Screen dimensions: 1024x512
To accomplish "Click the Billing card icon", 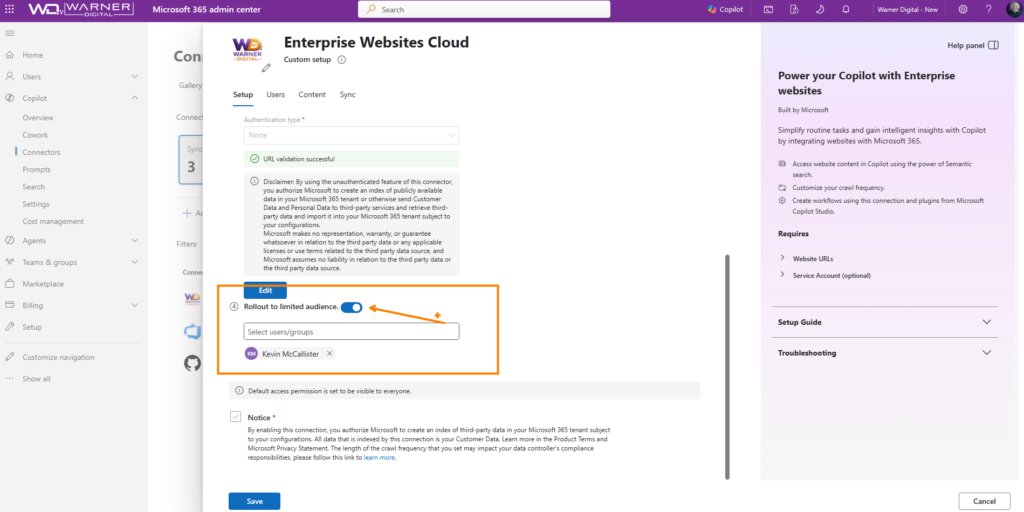I will (x=10, y=305).
